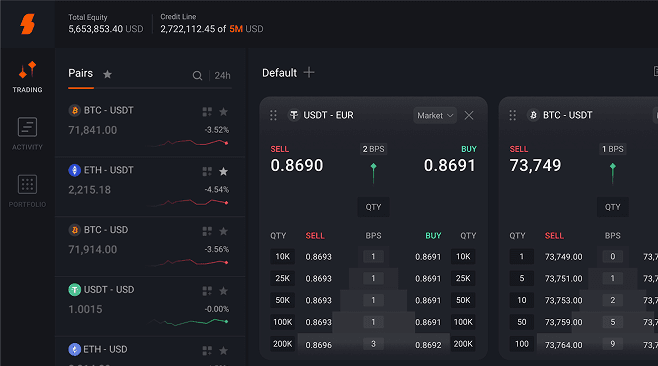Click BTC - USDT price chart sparkline

point(190,143)
